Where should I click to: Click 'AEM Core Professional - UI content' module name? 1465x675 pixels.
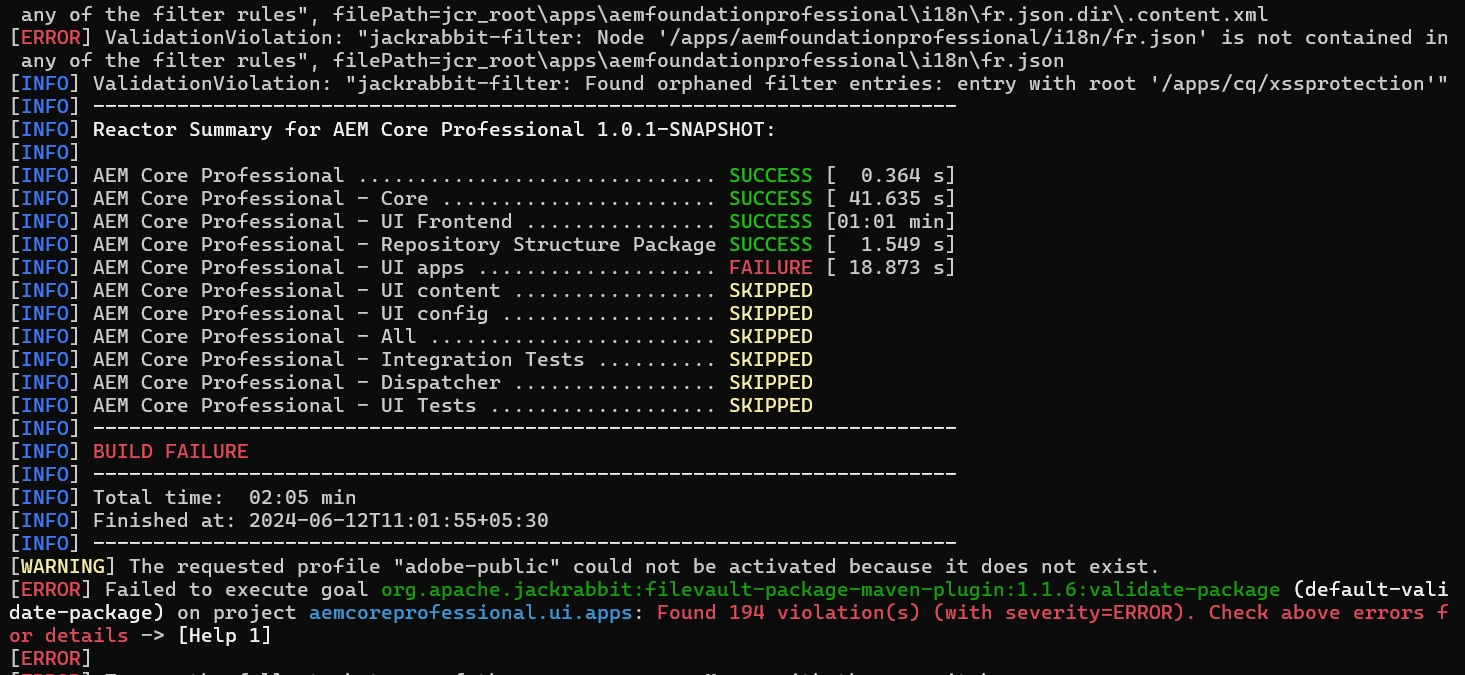296,291
